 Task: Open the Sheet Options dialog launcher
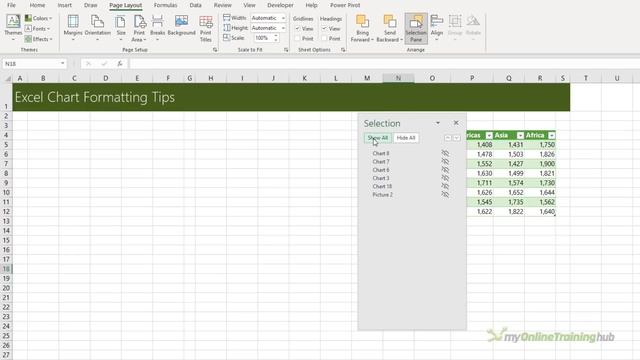click(343, 50)
